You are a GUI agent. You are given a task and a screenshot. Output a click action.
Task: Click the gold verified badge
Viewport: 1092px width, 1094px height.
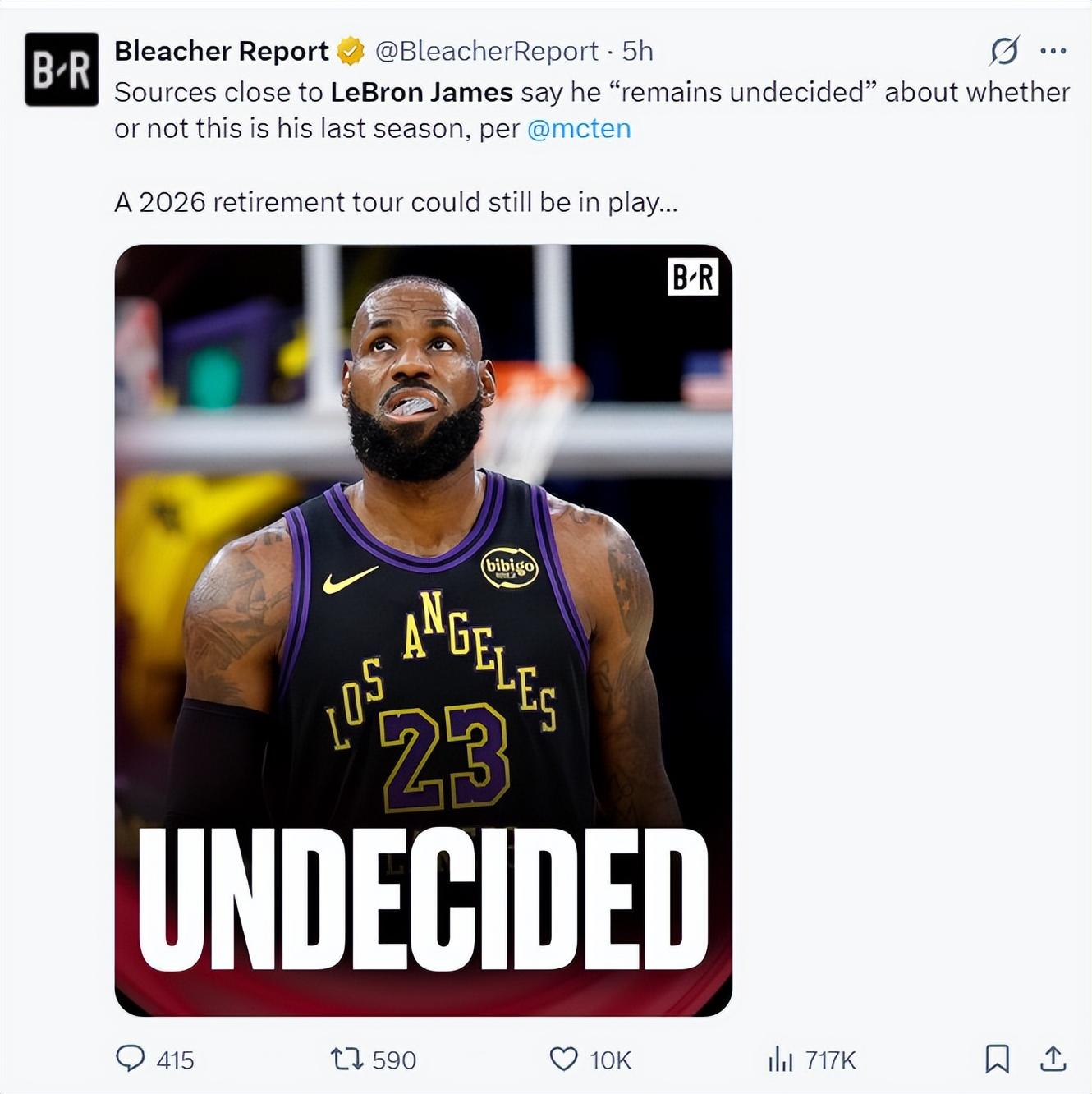coord(351,51)
